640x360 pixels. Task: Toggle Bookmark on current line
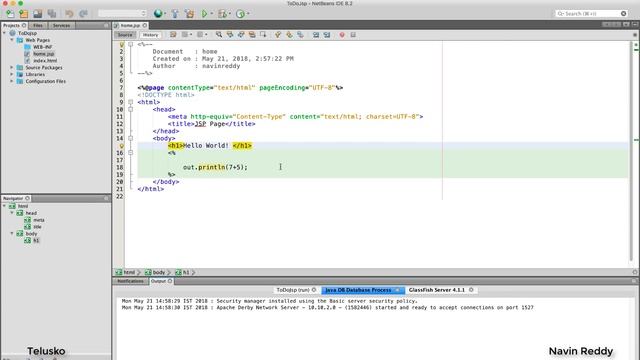point(300,35)
